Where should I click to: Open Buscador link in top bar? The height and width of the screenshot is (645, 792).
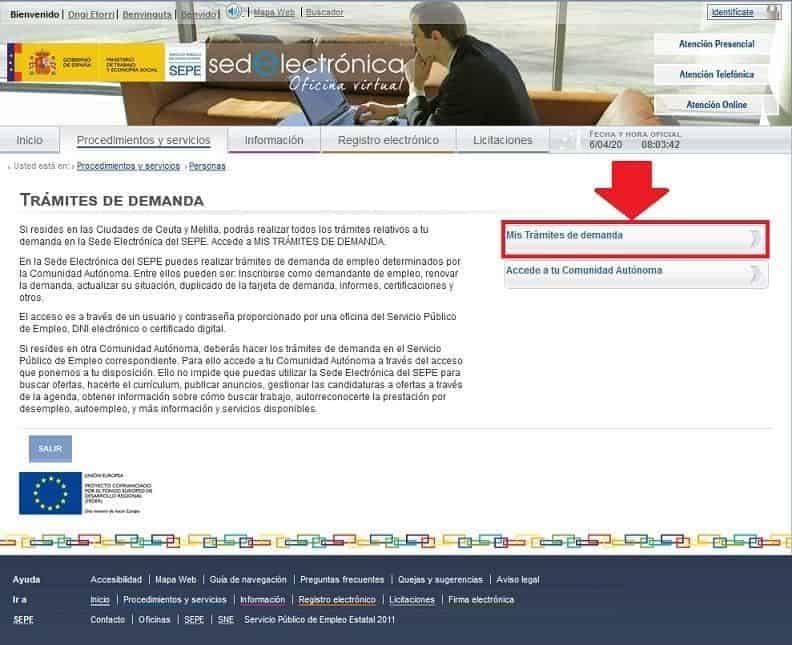[324, 12]
